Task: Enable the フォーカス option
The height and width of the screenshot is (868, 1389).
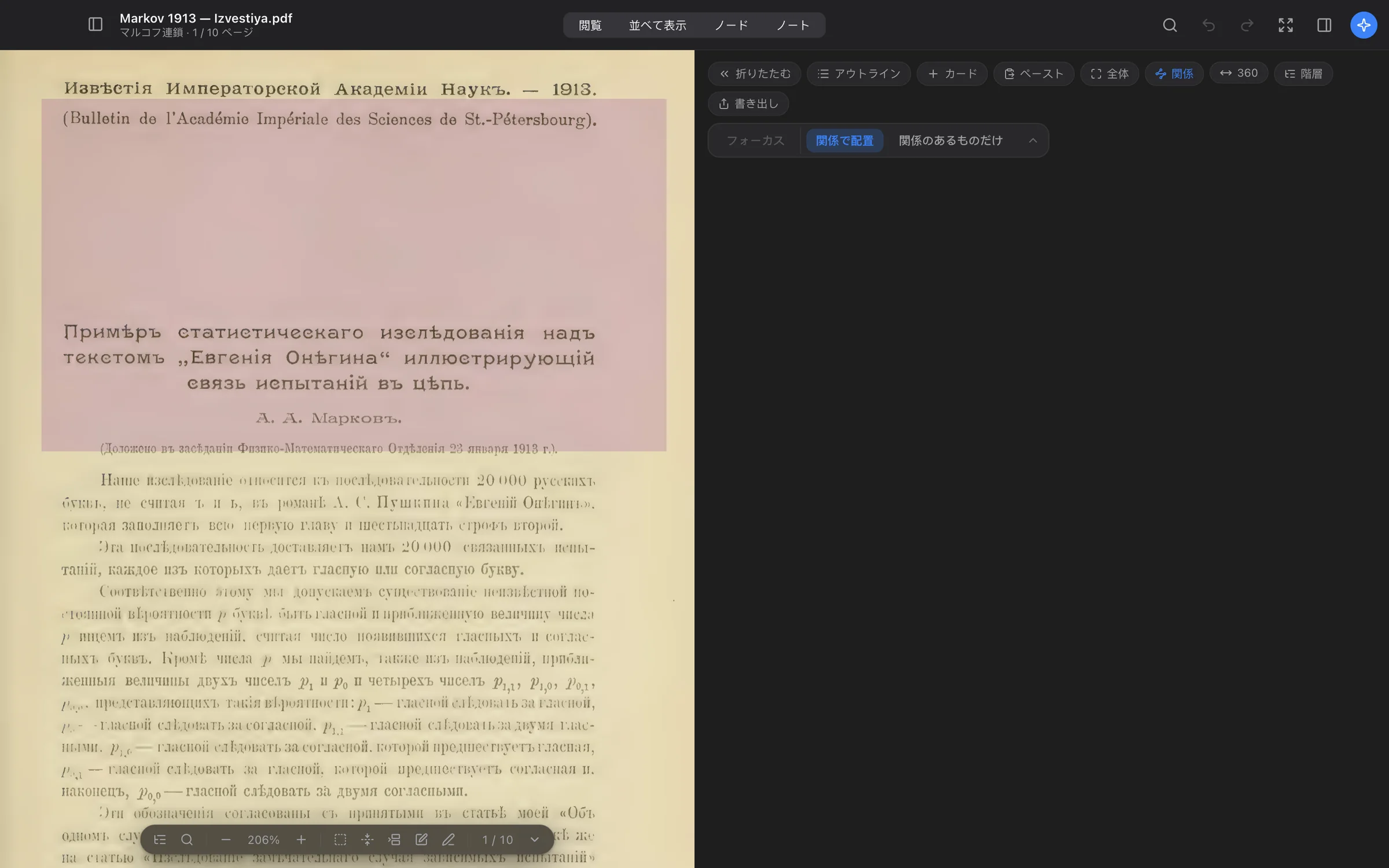Action: 755,141
